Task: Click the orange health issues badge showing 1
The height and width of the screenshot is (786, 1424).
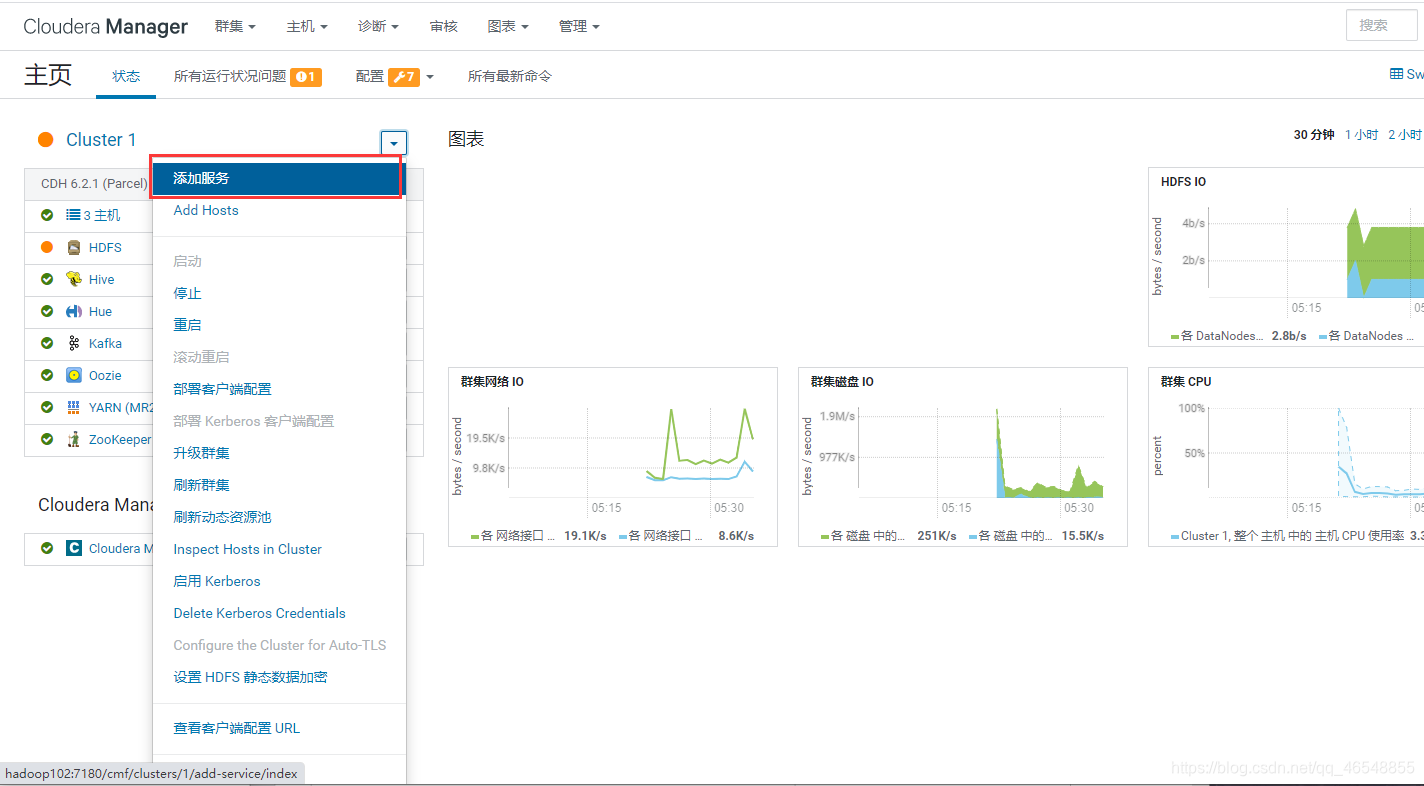Action: coord(306,76)
